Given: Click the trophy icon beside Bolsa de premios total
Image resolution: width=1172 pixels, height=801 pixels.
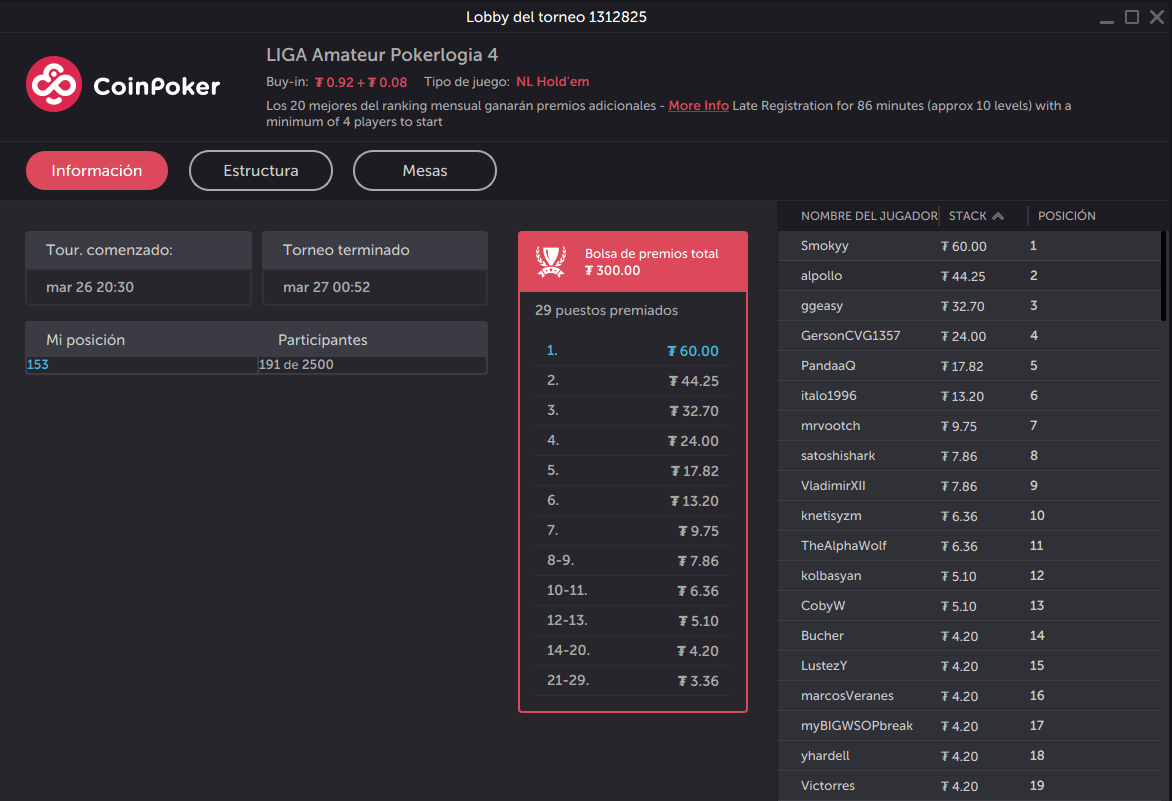Looking at the screenshot, I should click(x=549, y=261).
